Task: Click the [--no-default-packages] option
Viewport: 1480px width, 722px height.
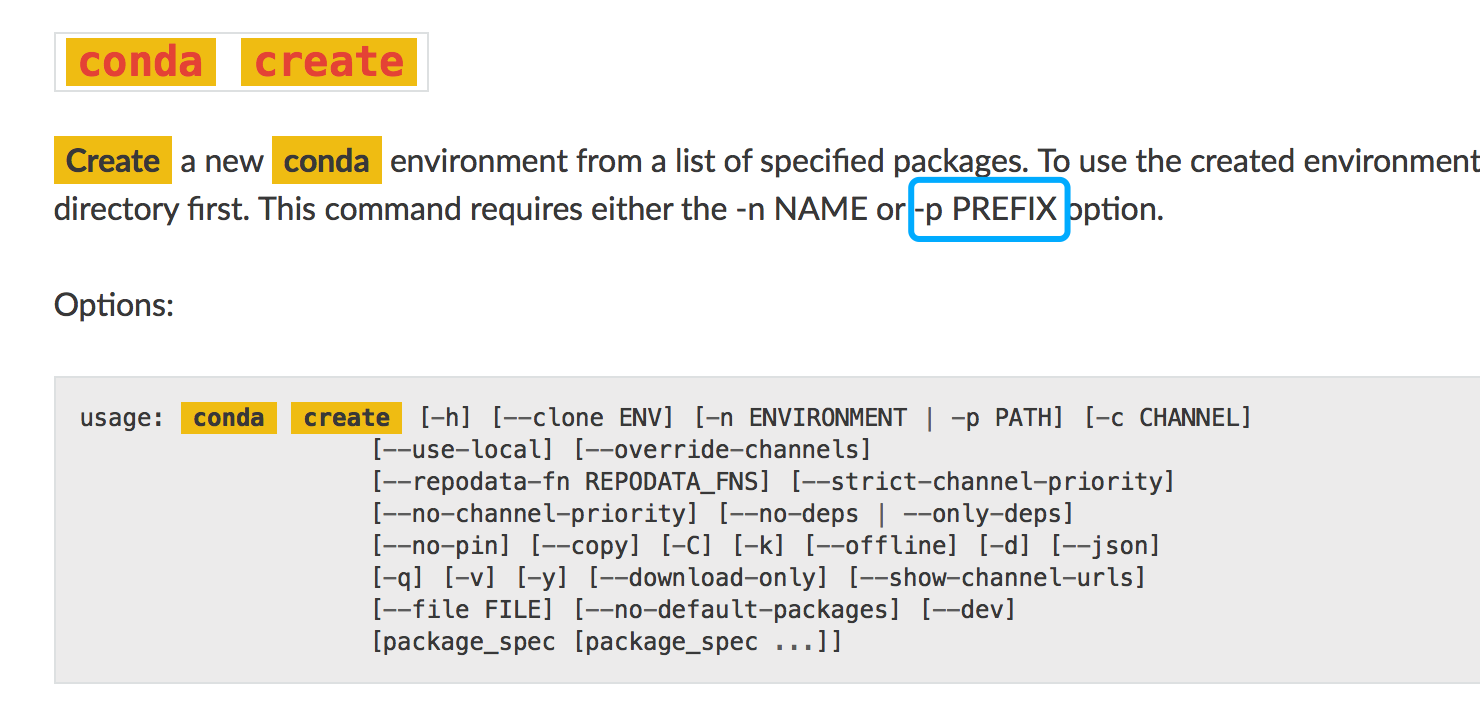Action: click(x=737, y=609)
